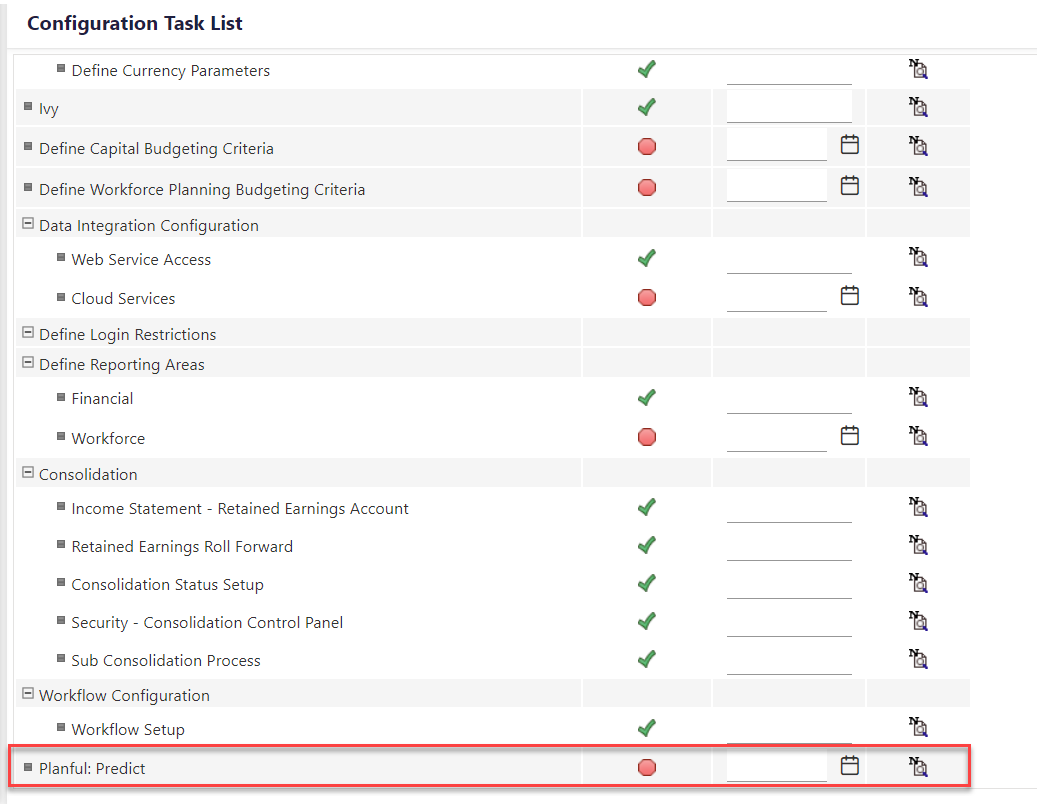This screenshot has width=1037, height=804.
Task: Collapse the Workflow Configuration section
Action: point(28,695)
